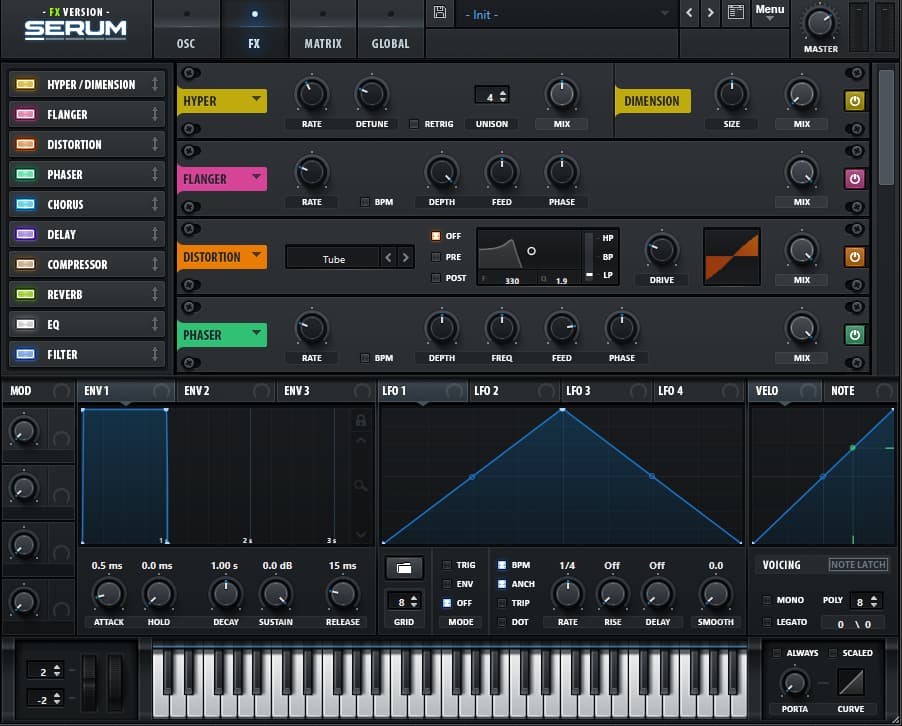Click the envelope lock icon
The width and height of the screenshot is (902, 726).
coord(361,421)
